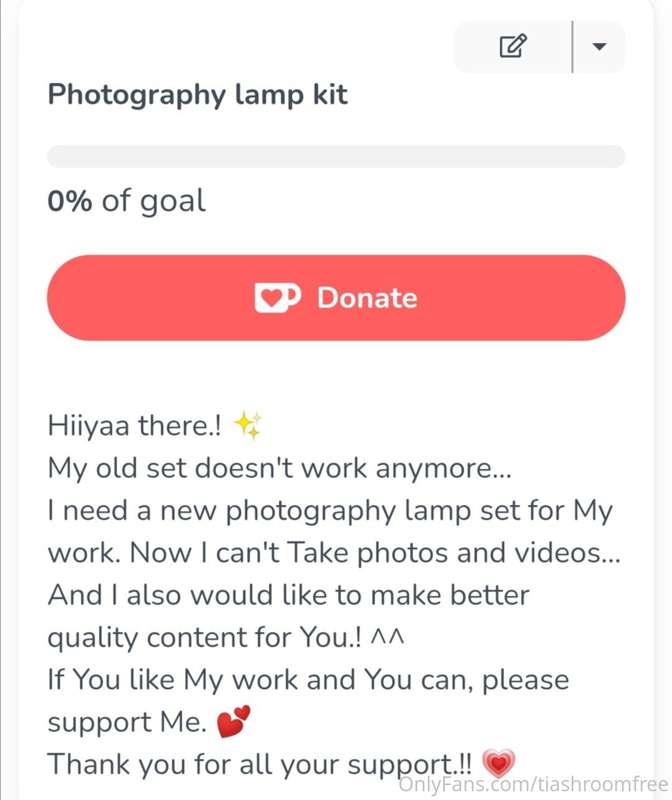Click the goal progress bar
672x800 pixels.
click(336, 156)
